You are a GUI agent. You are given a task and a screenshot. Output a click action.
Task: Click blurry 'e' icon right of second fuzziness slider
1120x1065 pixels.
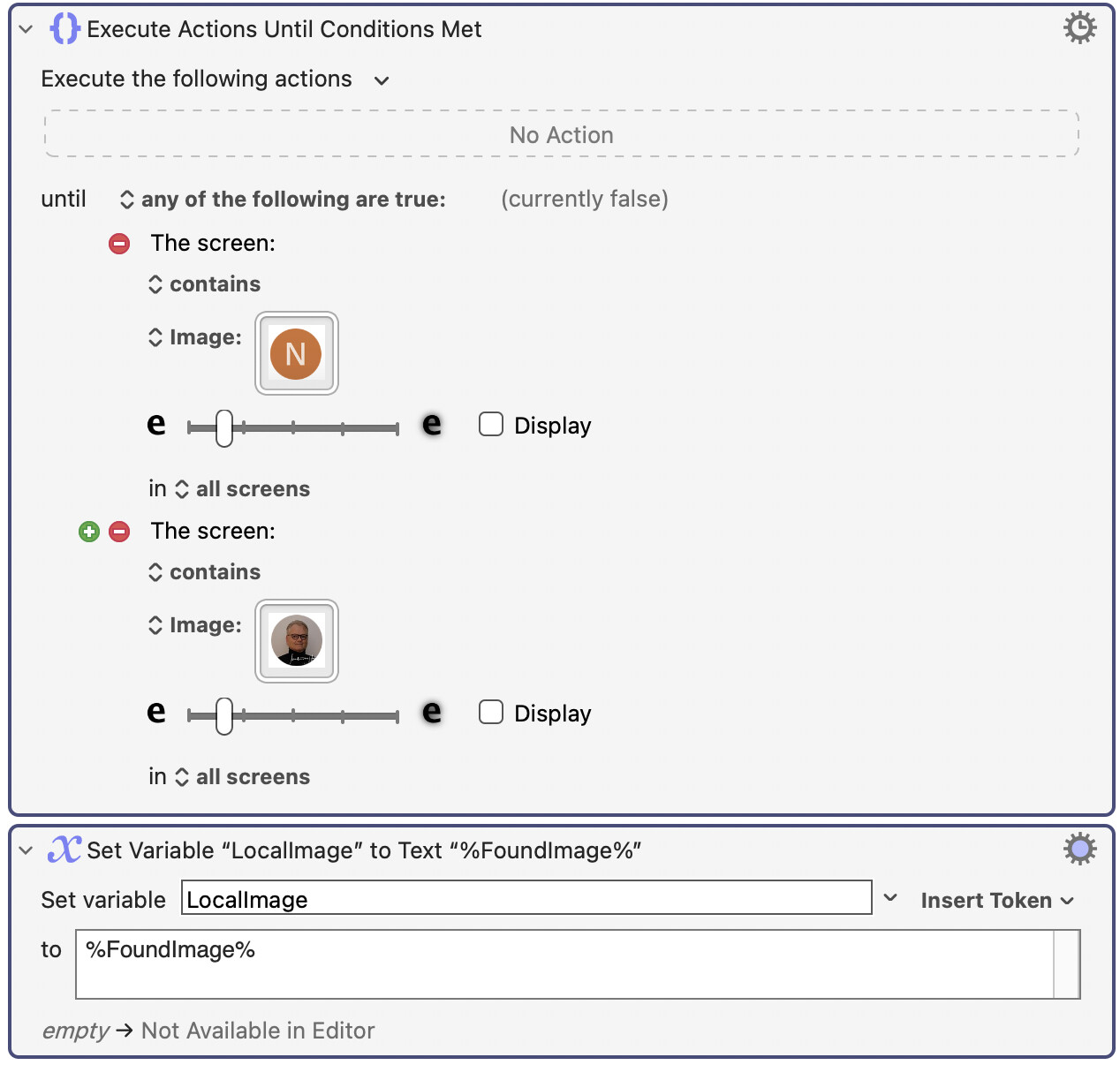pos(432,712)
